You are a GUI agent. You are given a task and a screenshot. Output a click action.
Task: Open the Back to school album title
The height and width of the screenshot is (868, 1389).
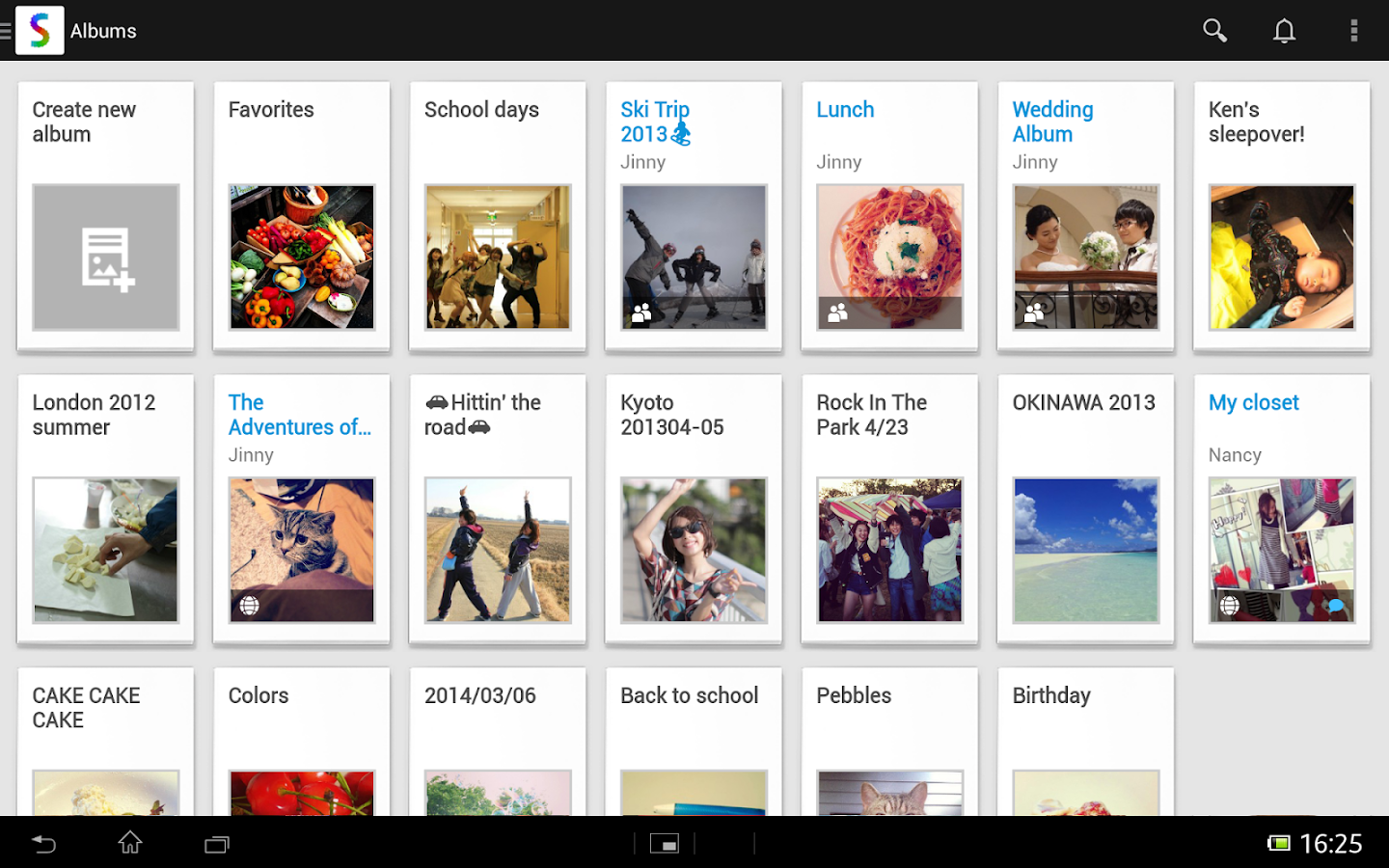click(689, 695)
